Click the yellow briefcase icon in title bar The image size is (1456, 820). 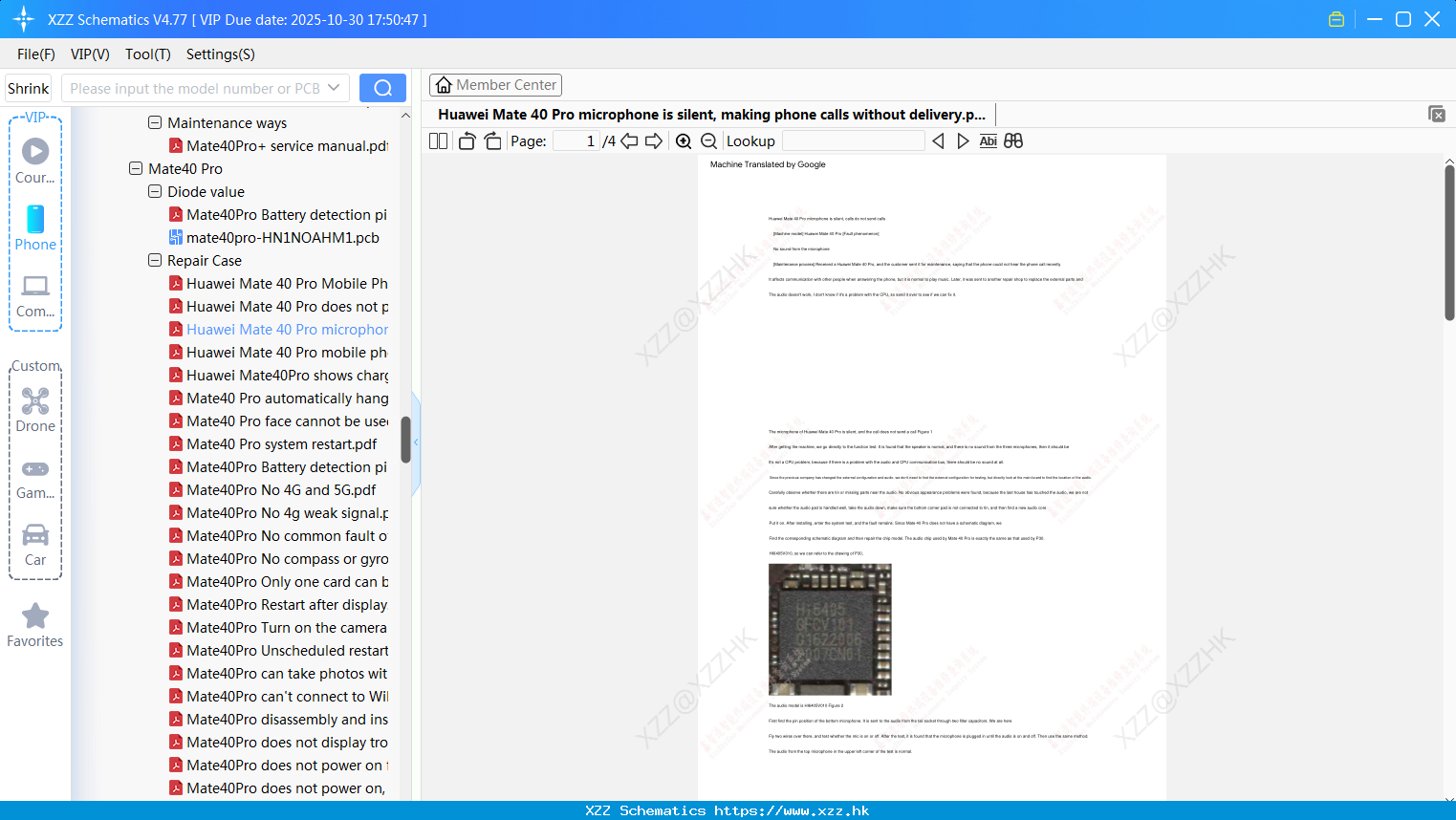tap(1336, 19)
